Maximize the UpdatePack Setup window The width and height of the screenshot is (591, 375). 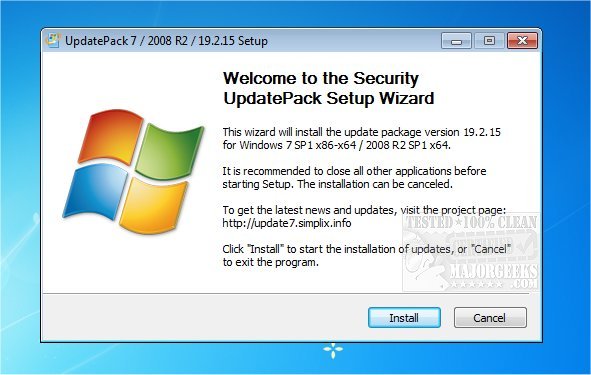[x=489, y=41]
